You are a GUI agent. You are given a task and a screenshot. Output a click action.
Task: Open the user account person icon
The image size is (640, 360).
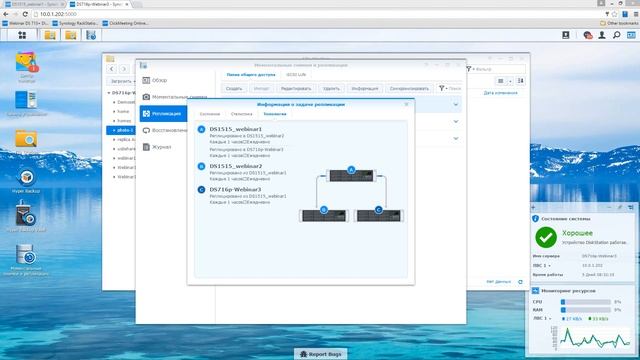coord(602,36)
